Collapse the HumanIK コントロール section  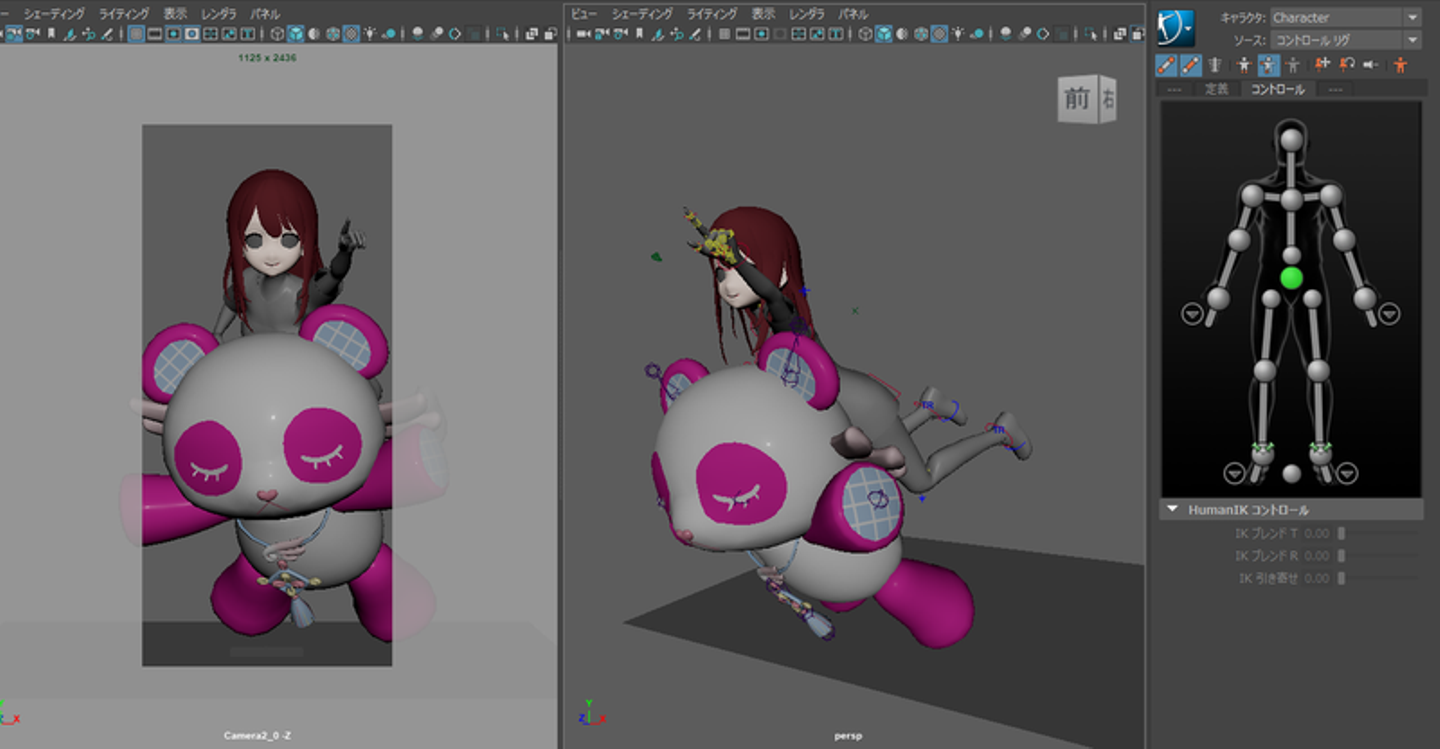[x=1172, y=510]
